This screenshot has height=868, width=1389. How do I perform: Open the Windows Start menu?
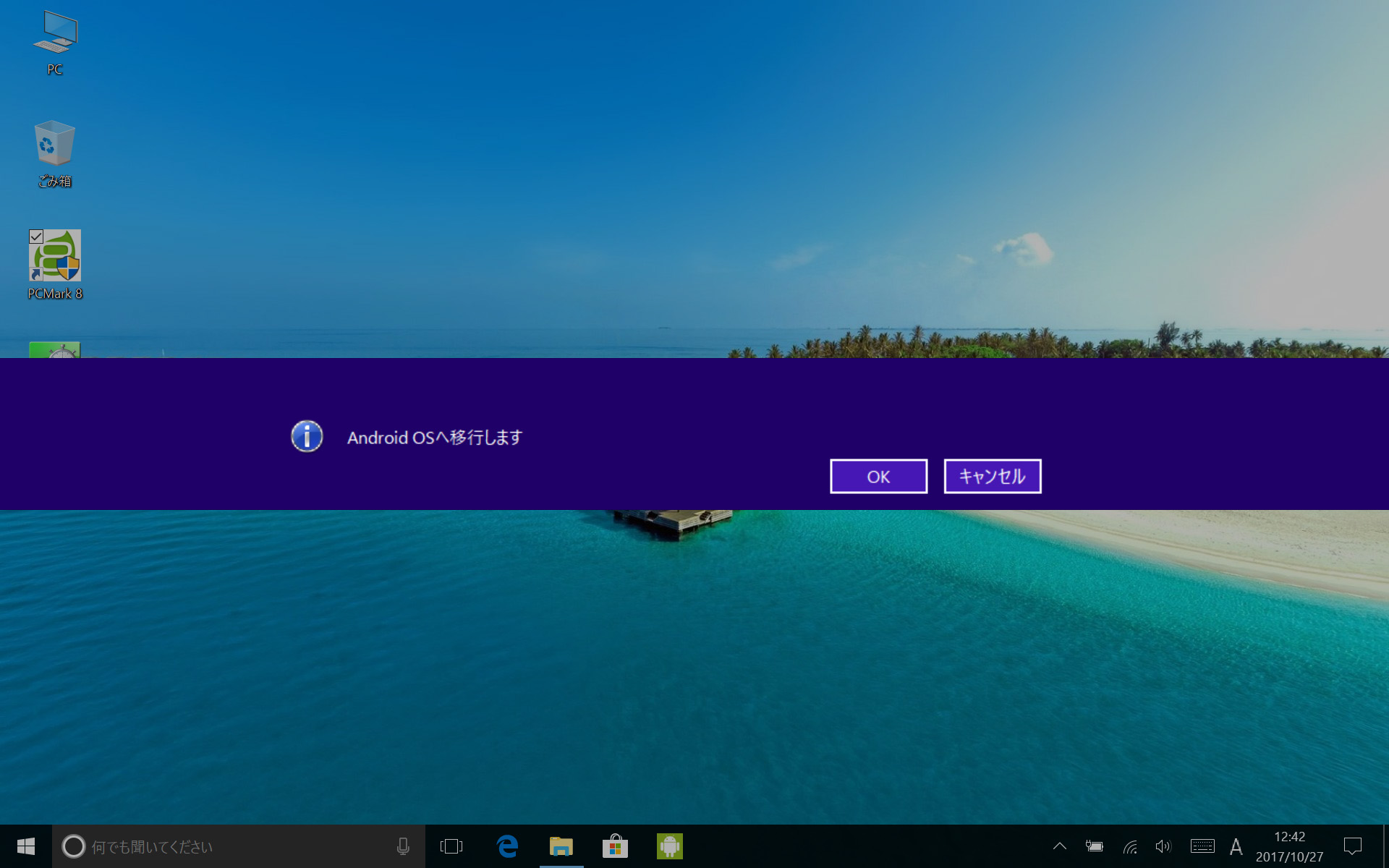(x=26, y=846)
